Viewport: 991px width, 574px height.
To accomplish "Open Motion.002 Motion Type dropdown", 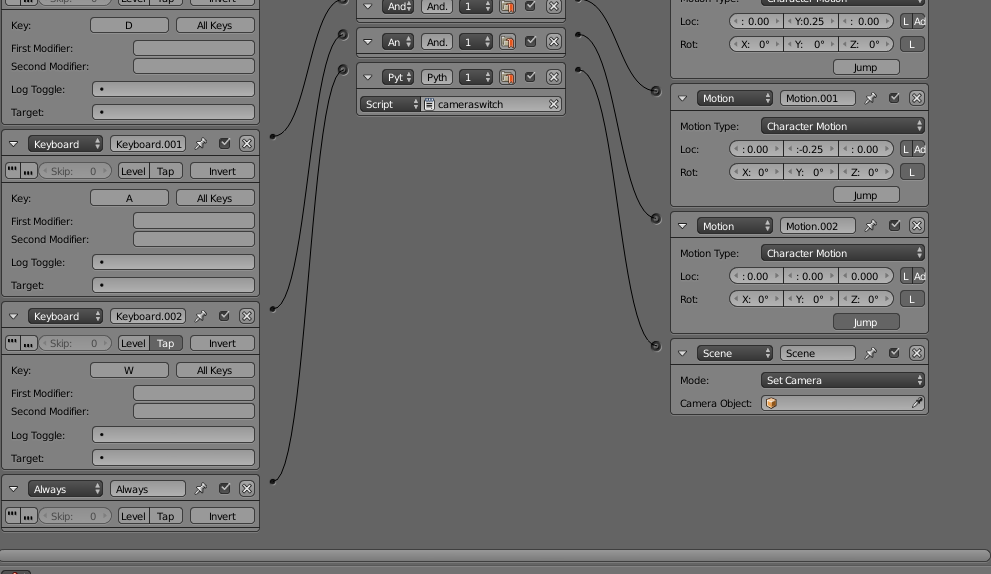I will (x=842, y=253).
